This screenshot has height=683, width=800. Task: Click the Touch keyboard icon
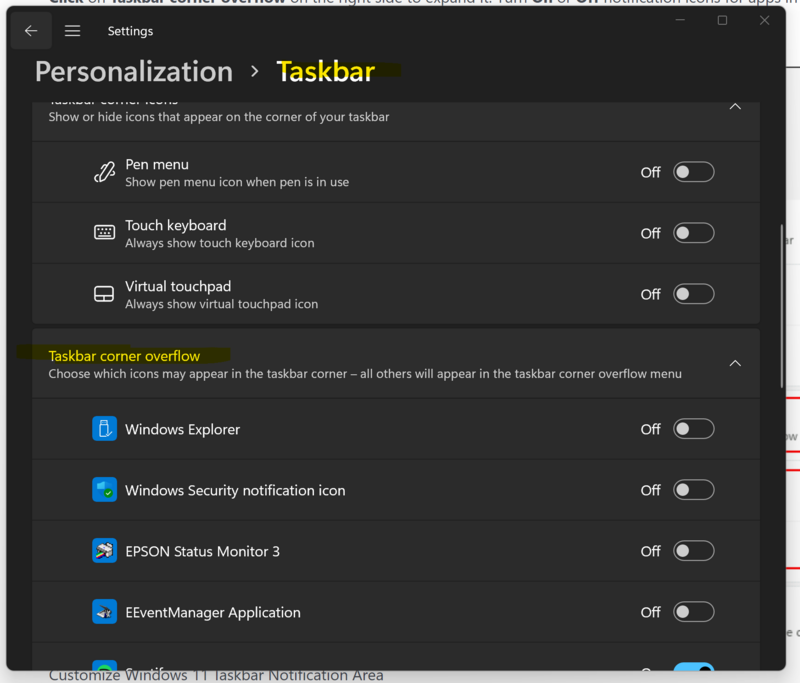[105, 233]
